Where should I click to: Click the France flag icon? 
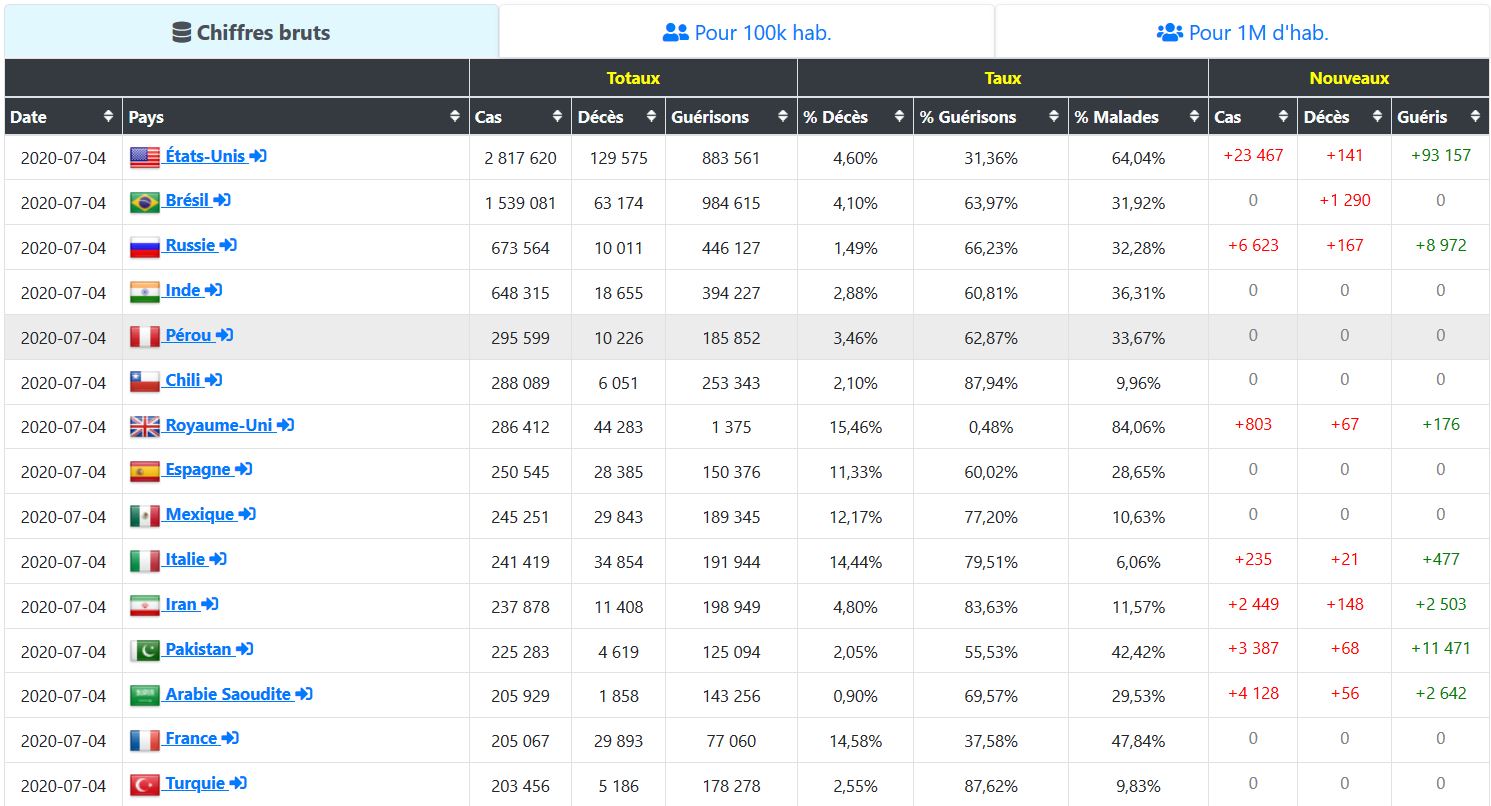tap(145, 740)
